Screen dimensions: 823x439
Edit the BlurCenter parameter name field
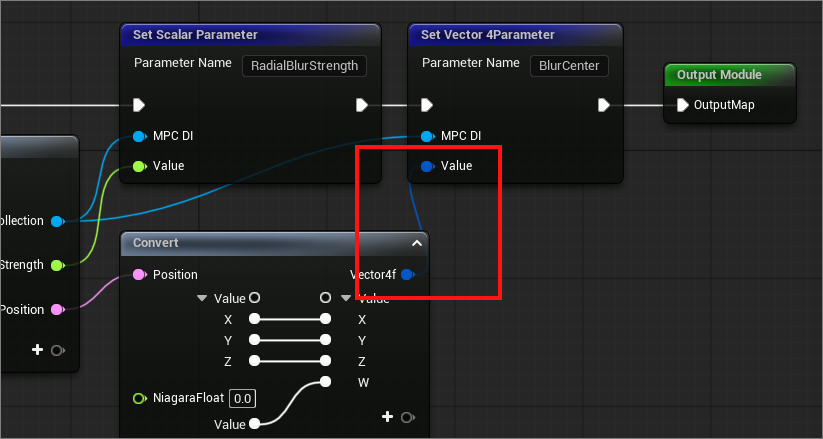pos(569,65)
